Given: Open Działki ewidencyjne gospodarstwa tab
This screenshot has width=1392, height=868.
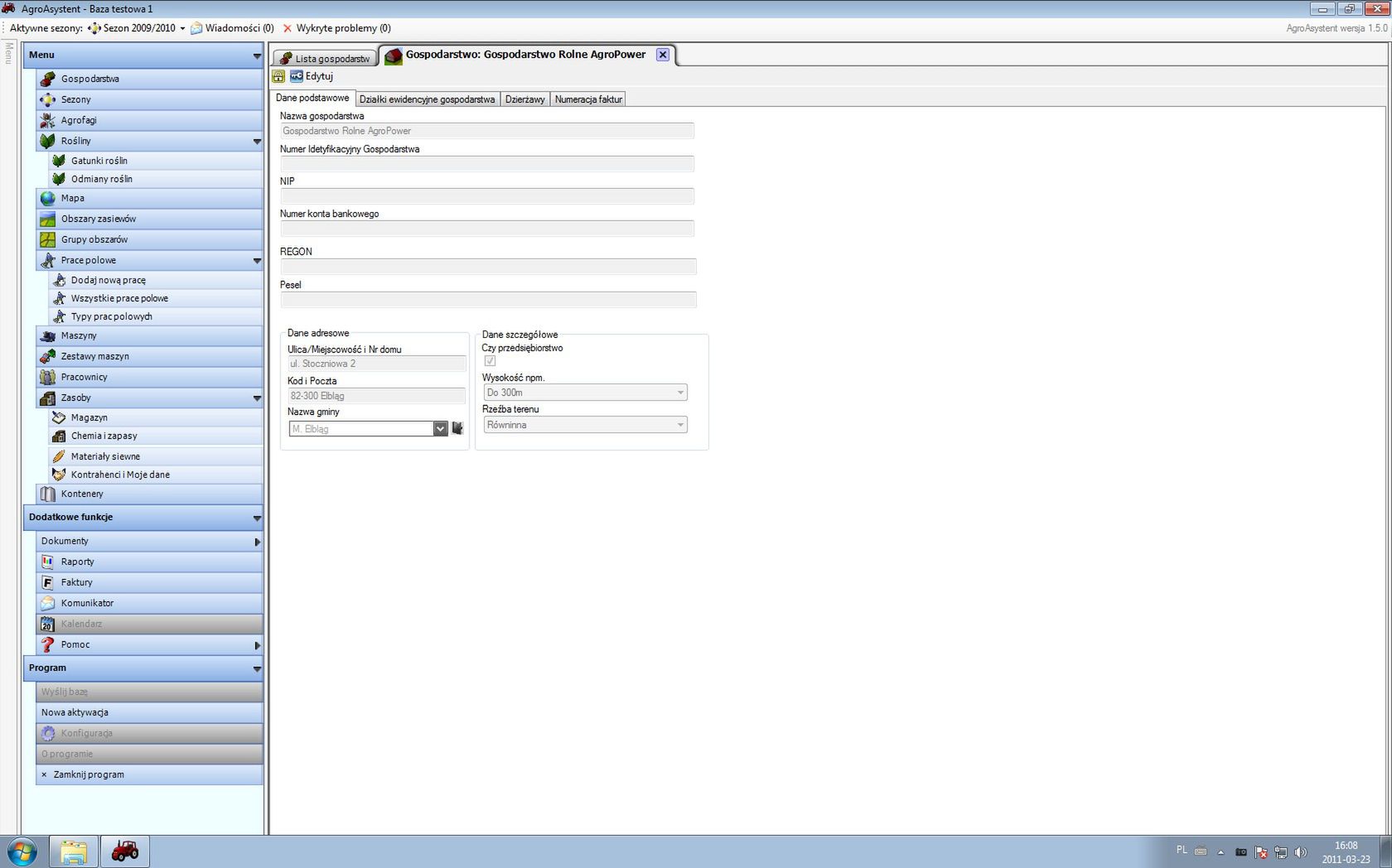Looking at the screenshot, I should click(427, 99).
